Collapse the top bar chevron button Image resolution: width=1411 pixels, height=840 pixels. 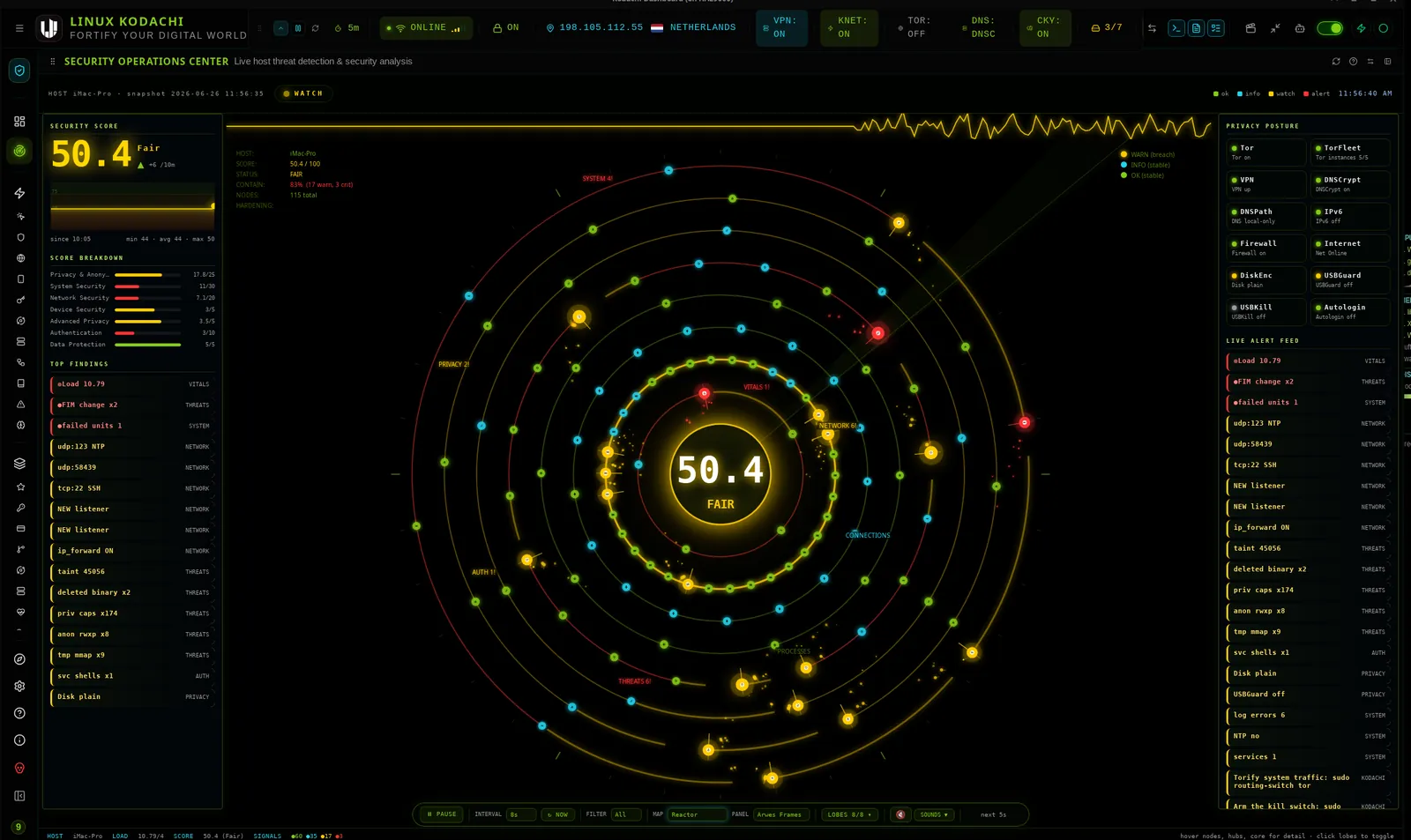[x=280, y=28]
